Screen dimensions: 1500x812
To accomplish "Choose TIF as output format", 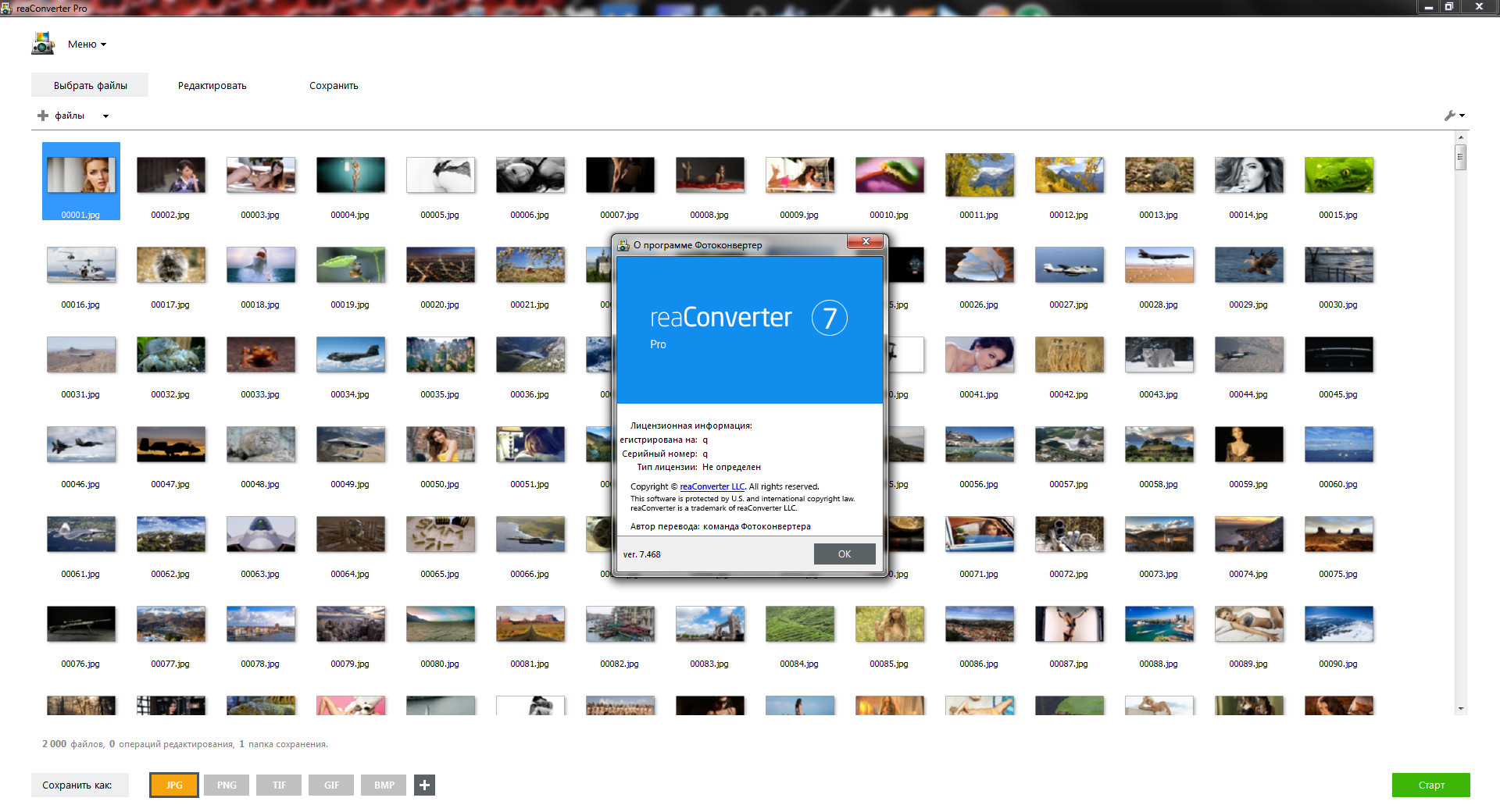I will pyautogui.click(x=279, y=785).
